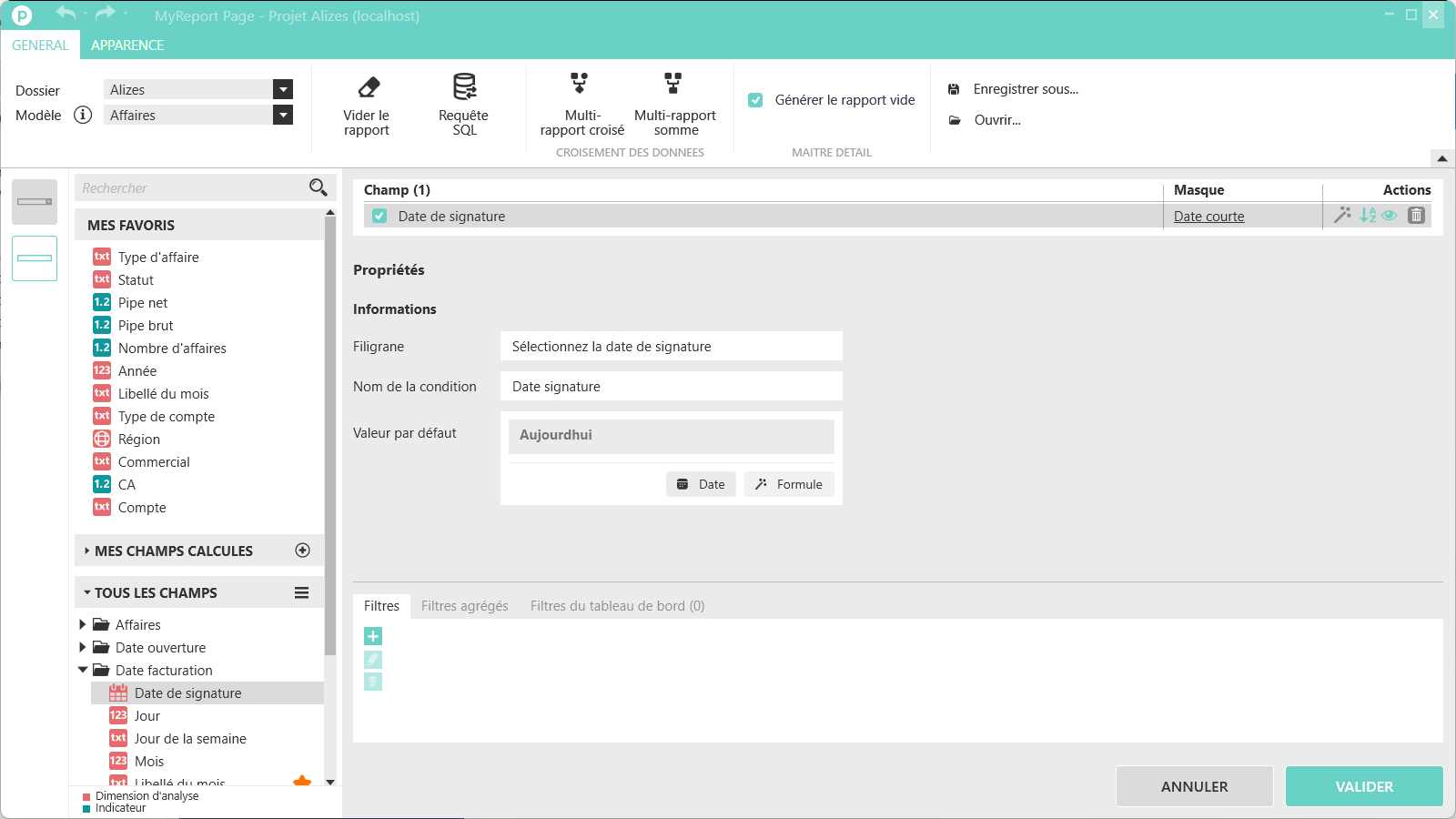Switch to the APPARENCE tab
Viewport: 1456px width, 819px height.
click(x=127, y=45)
